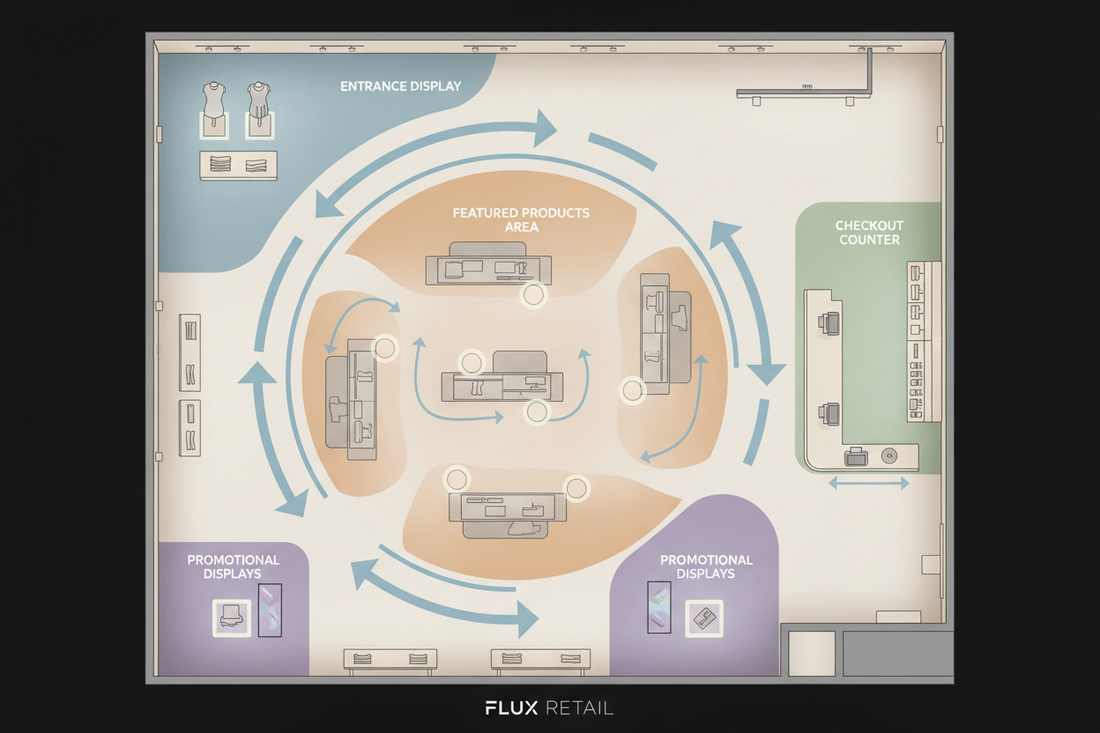
Task: Click the hotspot beside the right display table
Action: (x=633, y=391)
